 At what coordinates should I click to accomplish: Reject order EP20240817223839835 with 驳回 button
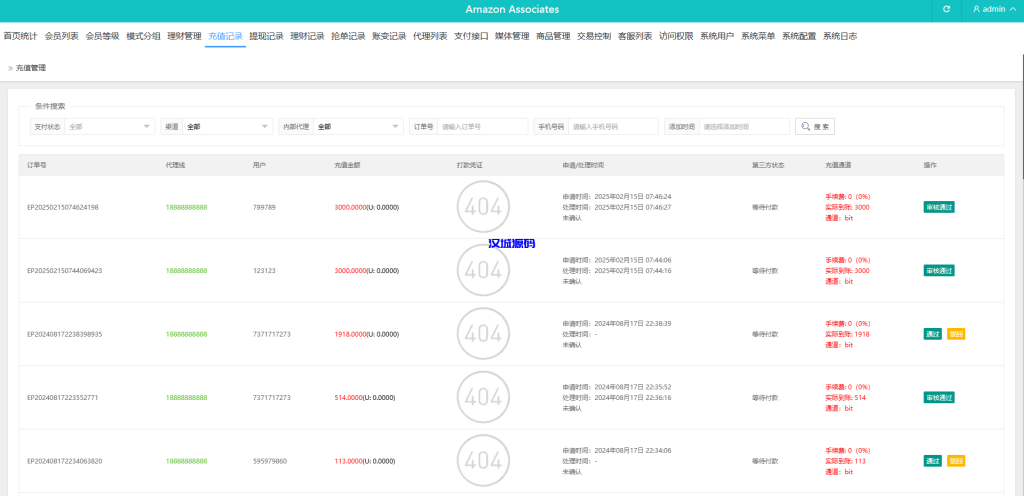click(956, 334)
